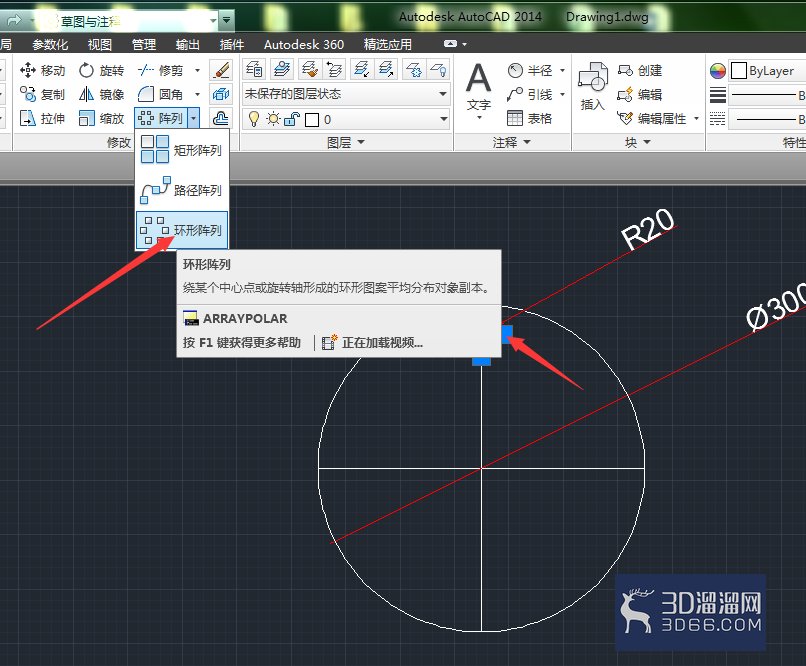Open the 引线 dropdown arrow
This screenshot has width=806, height=666.
[x=562, y=94]
